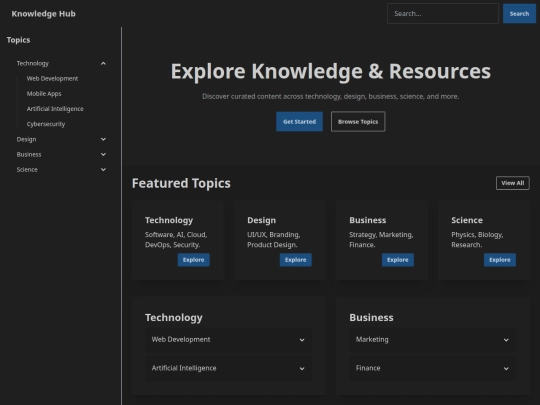Expand the Business sidebar chevron
This screenshot has width=540, height=405.
point(103,154)
